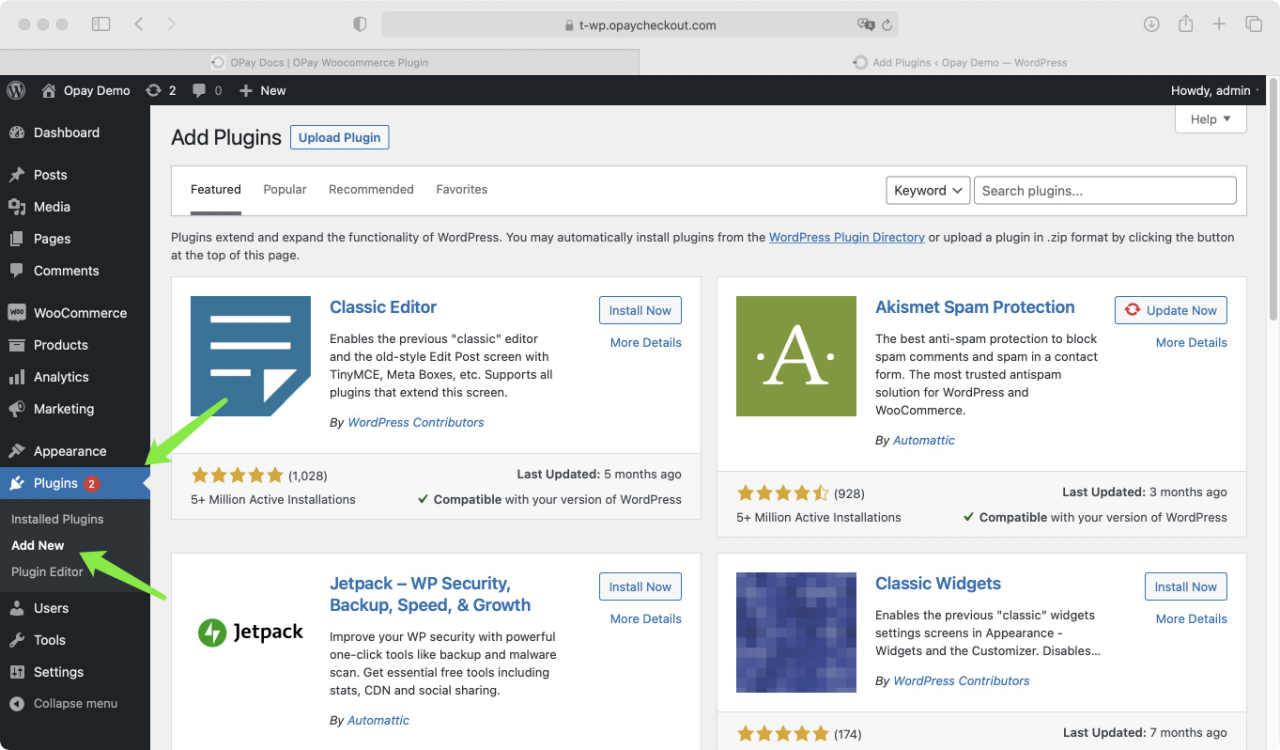The height and width of the screenshot is (750, 1280).
Task: Switch to the Favorites tab
Action: pos(462,189)
